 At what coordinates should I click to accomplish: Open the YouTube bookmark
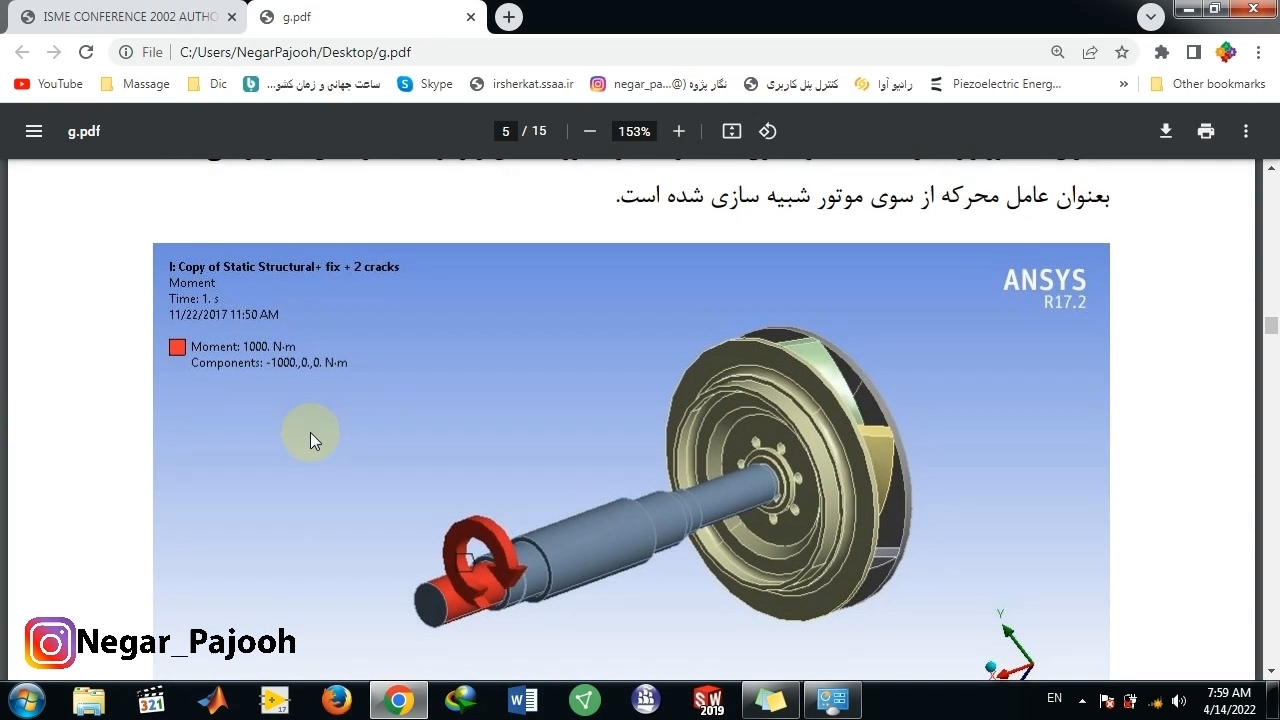(x=49, y=84)
